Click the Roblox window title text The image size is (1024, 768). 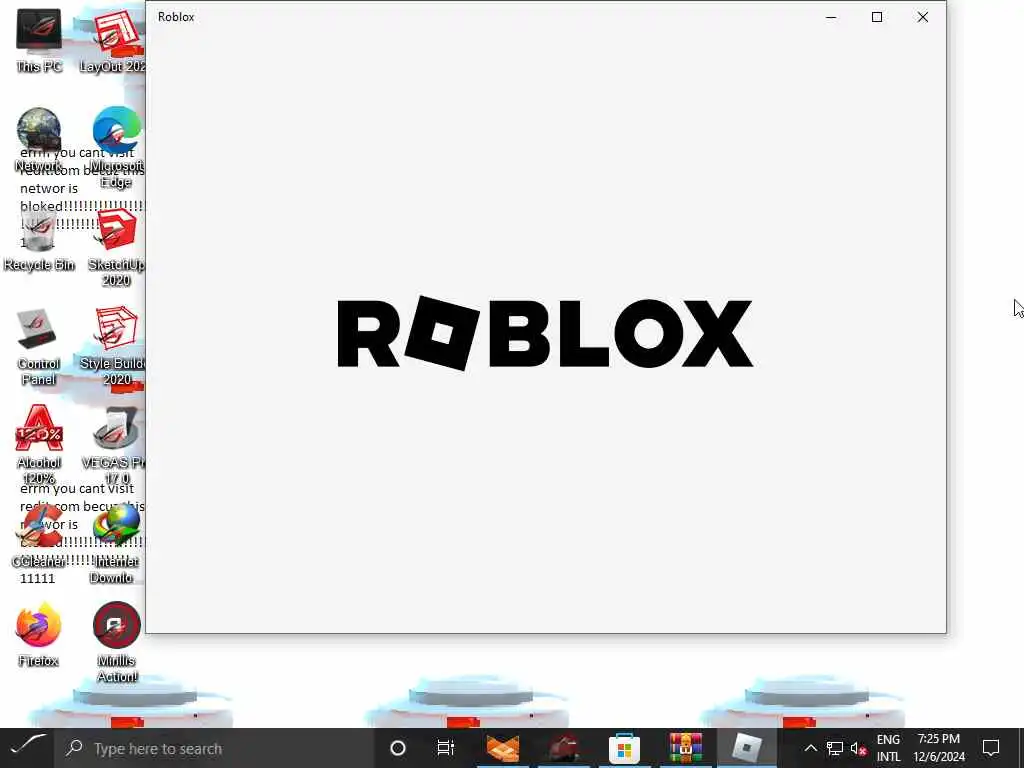click(176, 17)
